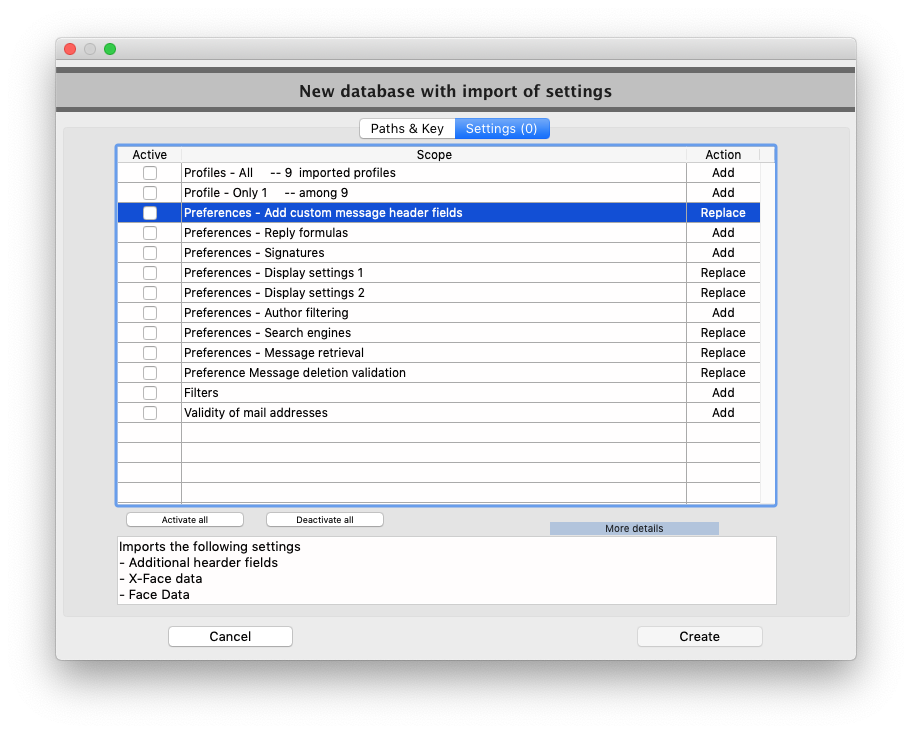The width and height of the screenshot is (912, 734).
Task: Check the Active box for Profiles - All
Action: tap(149, 172)
